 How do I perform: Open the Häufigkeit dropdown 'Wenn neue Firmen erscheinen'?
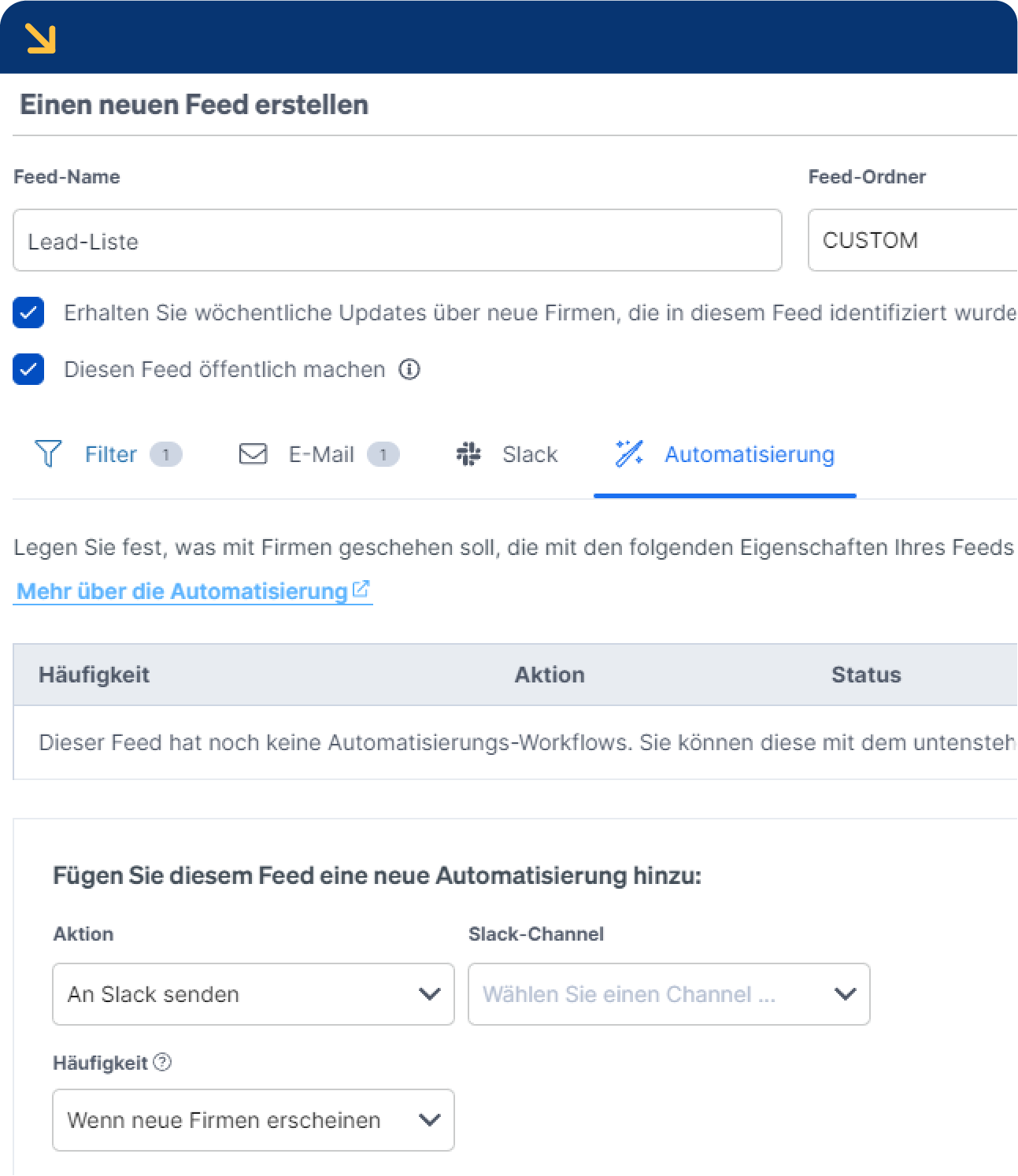pos(253,1120)
